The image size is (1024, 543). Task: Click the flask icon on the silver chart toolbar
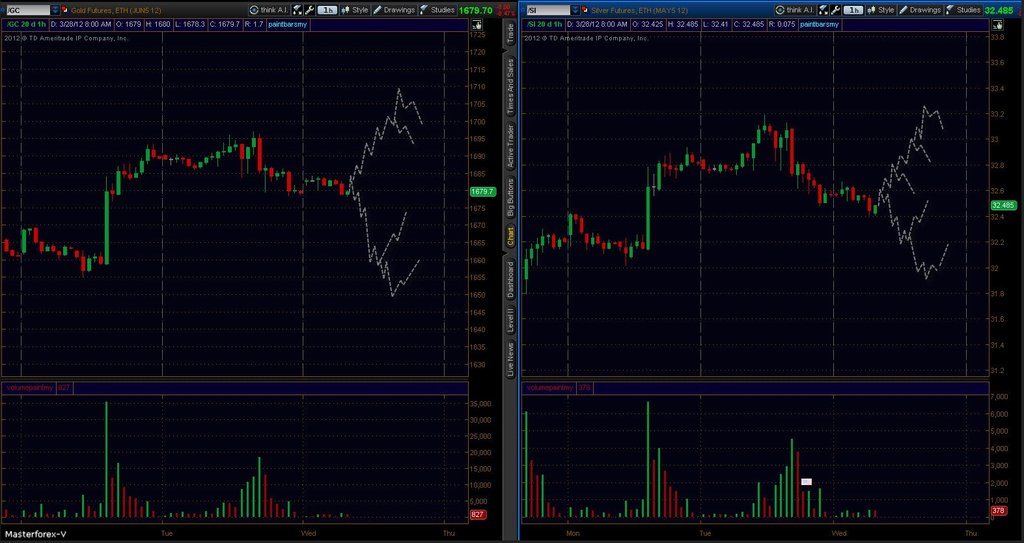[x=824, y=10]
